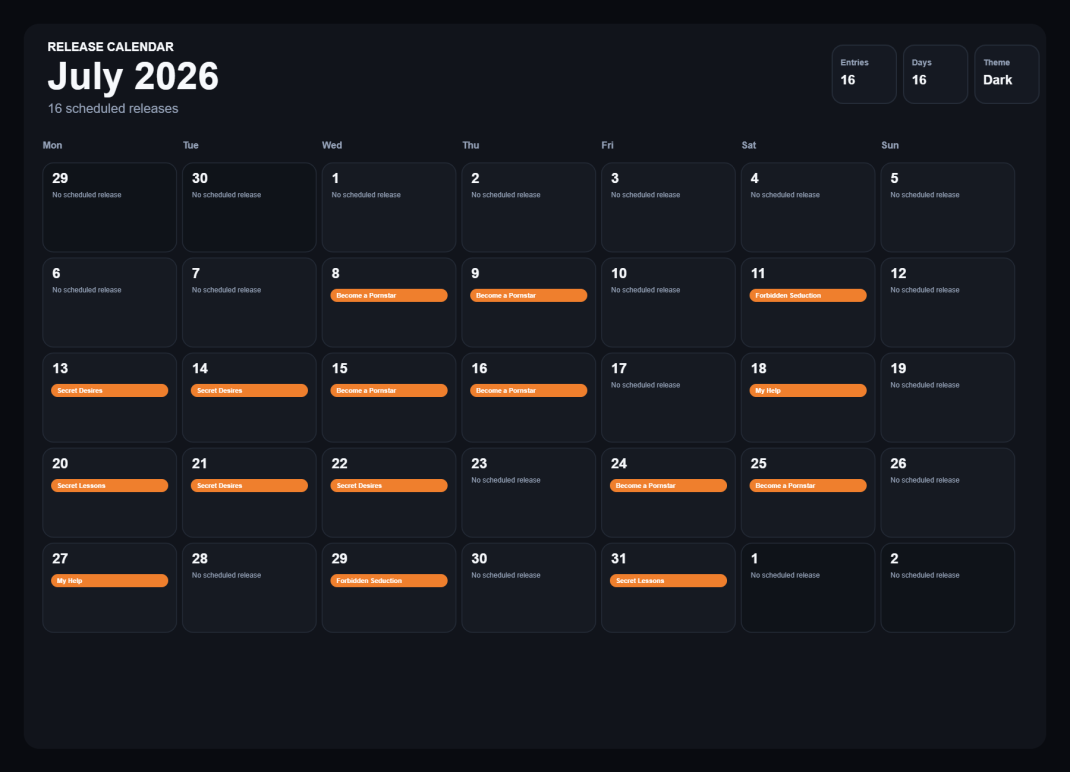Click the July 2026 month title

point(133,76)
